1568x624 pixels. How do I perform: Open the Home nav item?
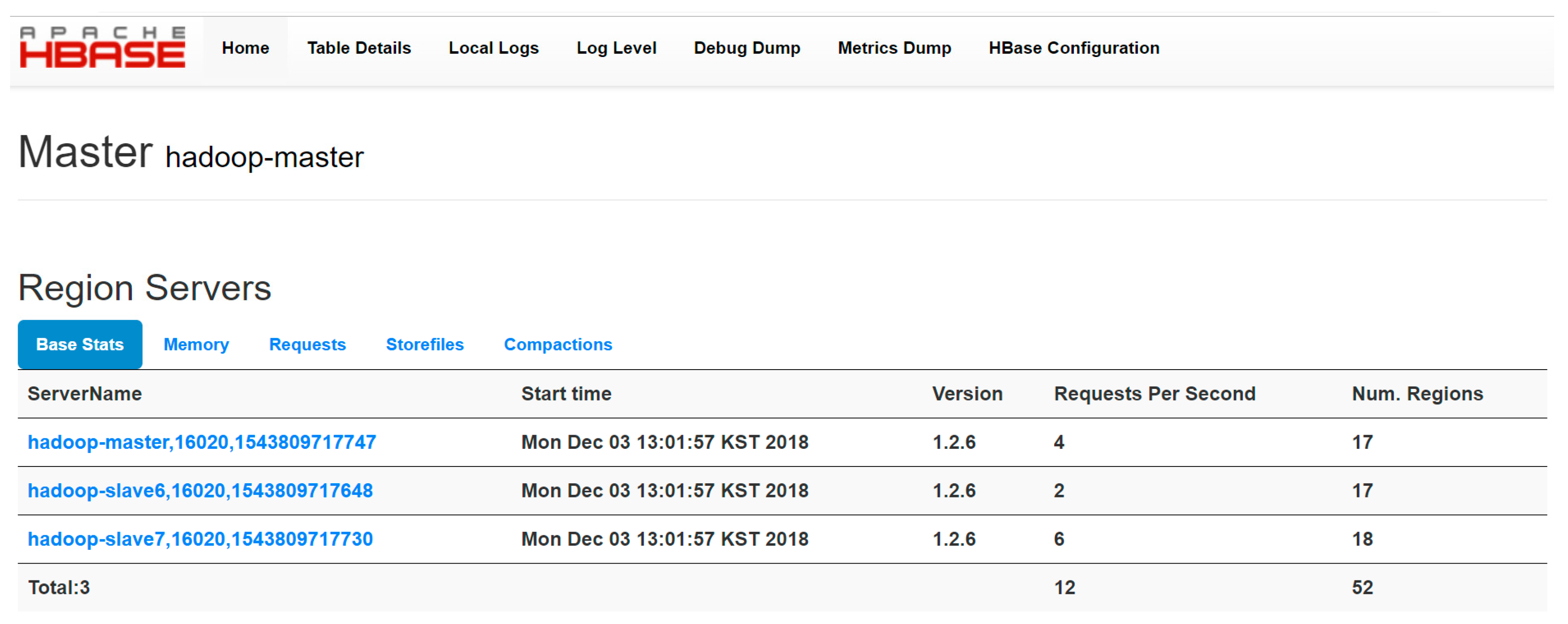click(x=245, y=48)
